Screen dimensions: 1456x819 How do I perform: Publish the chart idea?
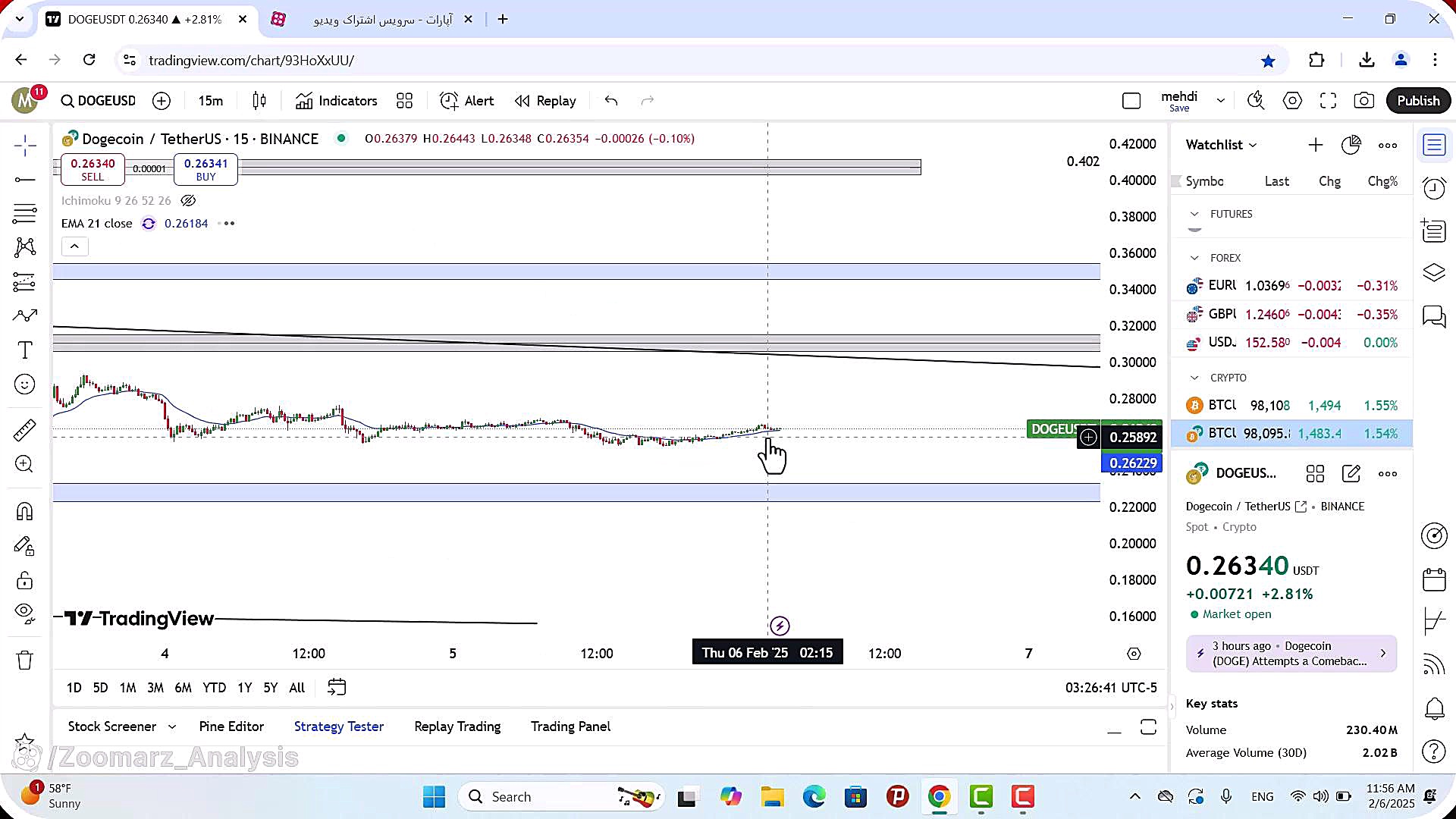pos(1418,101)
